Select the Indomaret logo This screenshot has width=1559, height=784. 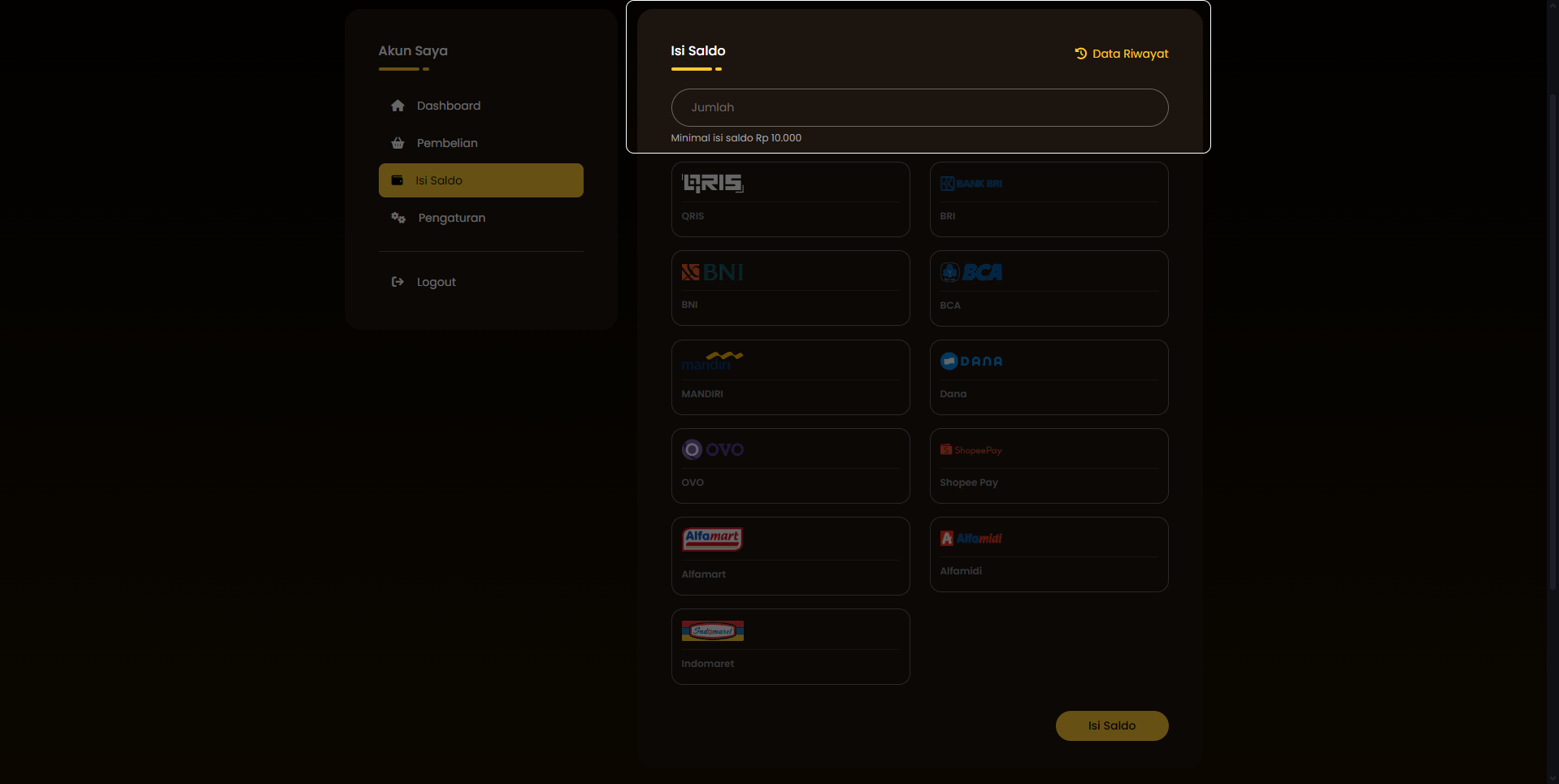713,630
